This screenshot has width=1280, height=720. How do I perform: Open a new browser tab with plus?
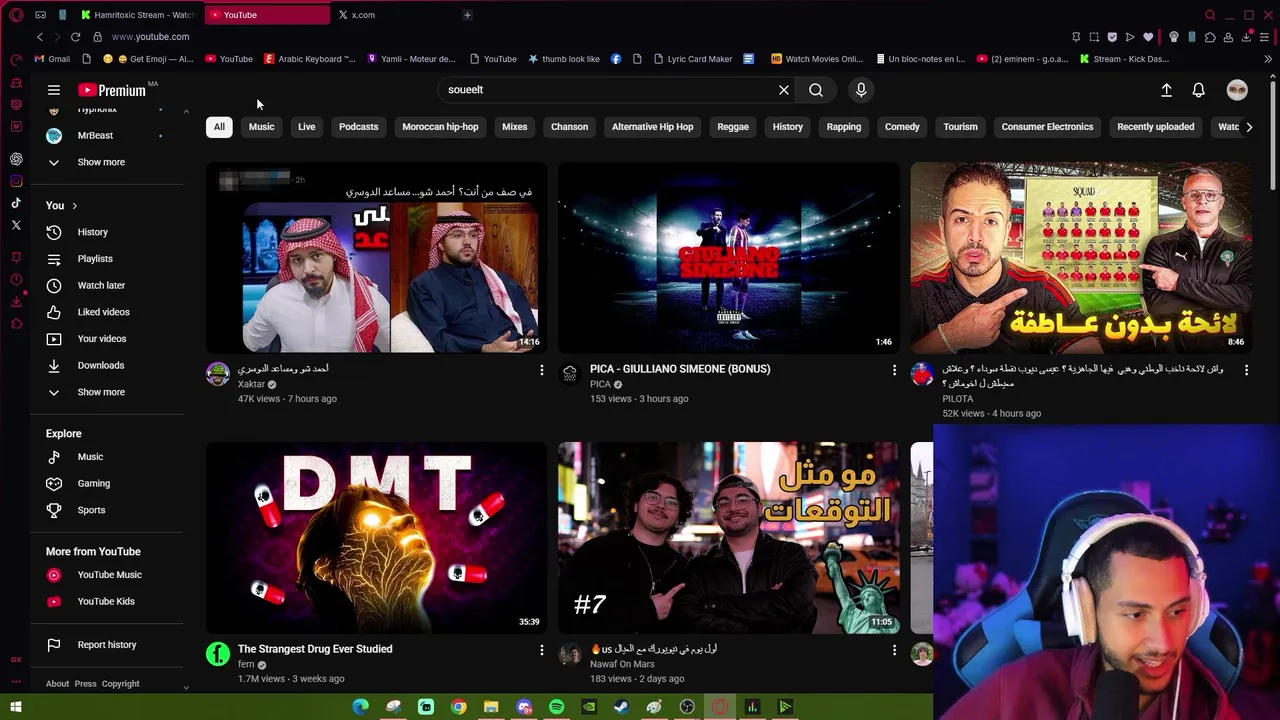467,15
